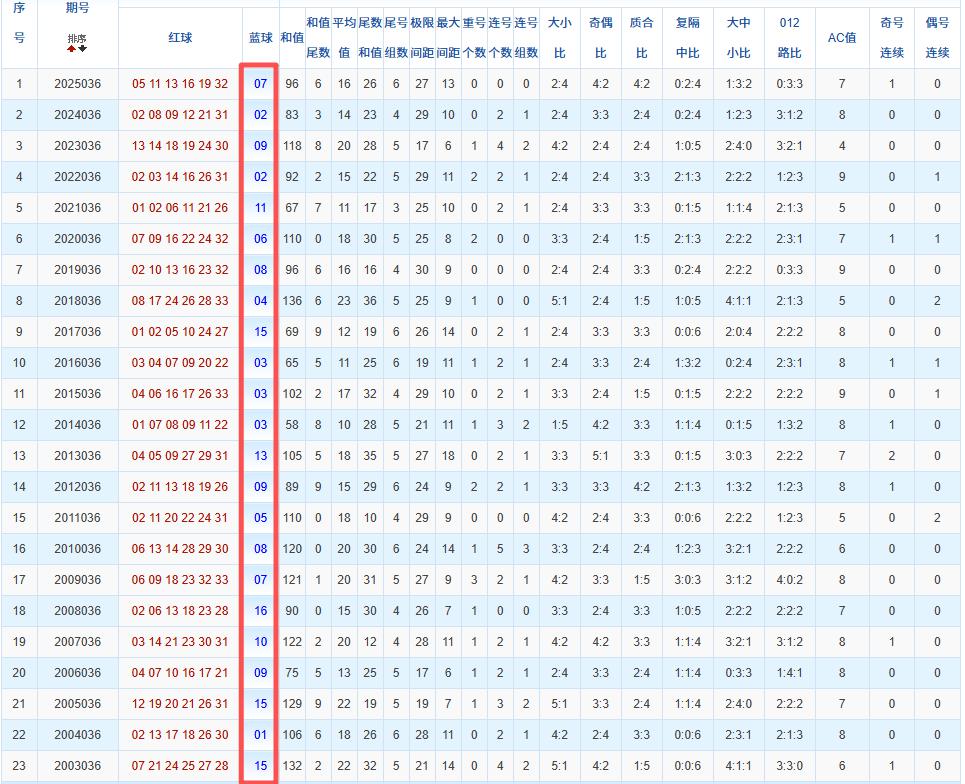
Task: Click the 奇偶比 column header
Action: pyautogui.click(x=600, y=37)
